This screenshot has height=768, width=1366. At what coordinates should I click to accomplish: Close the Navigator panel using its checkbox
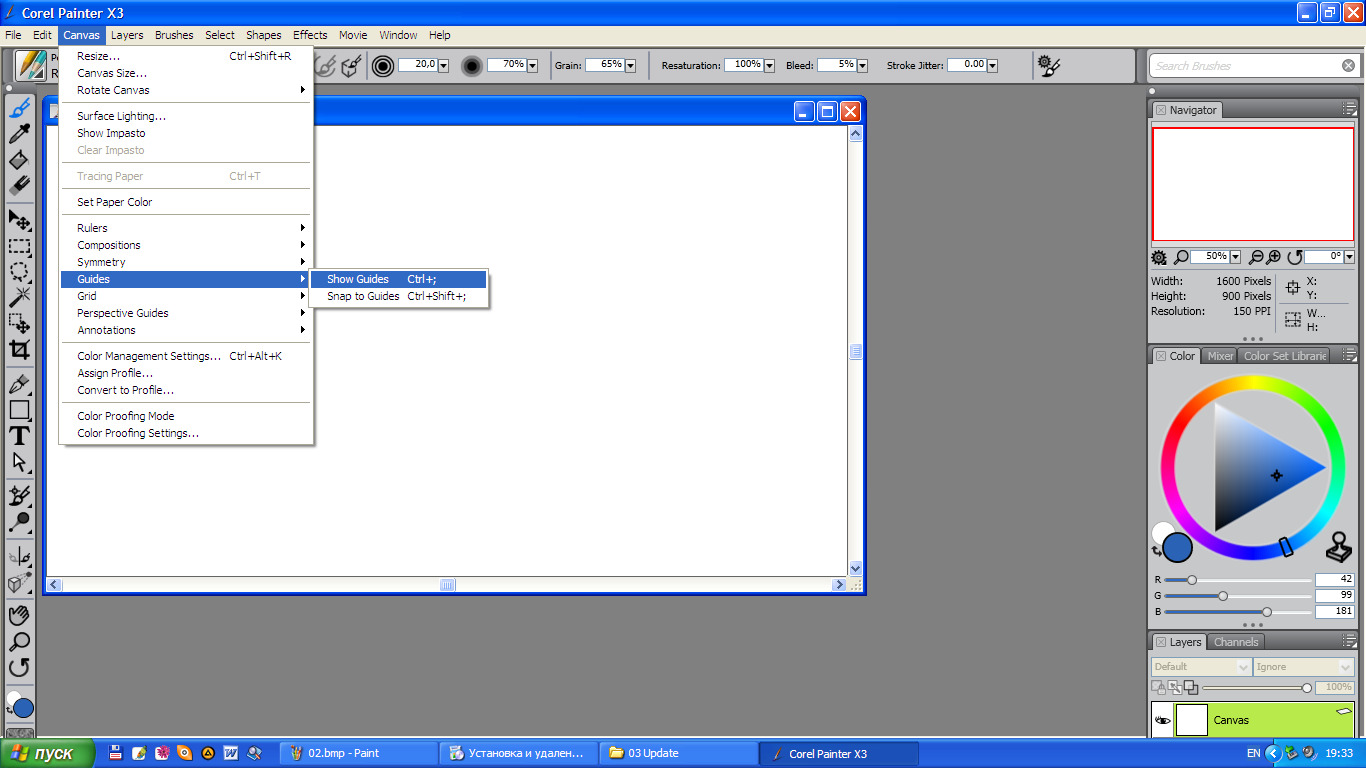[1160, 110]
